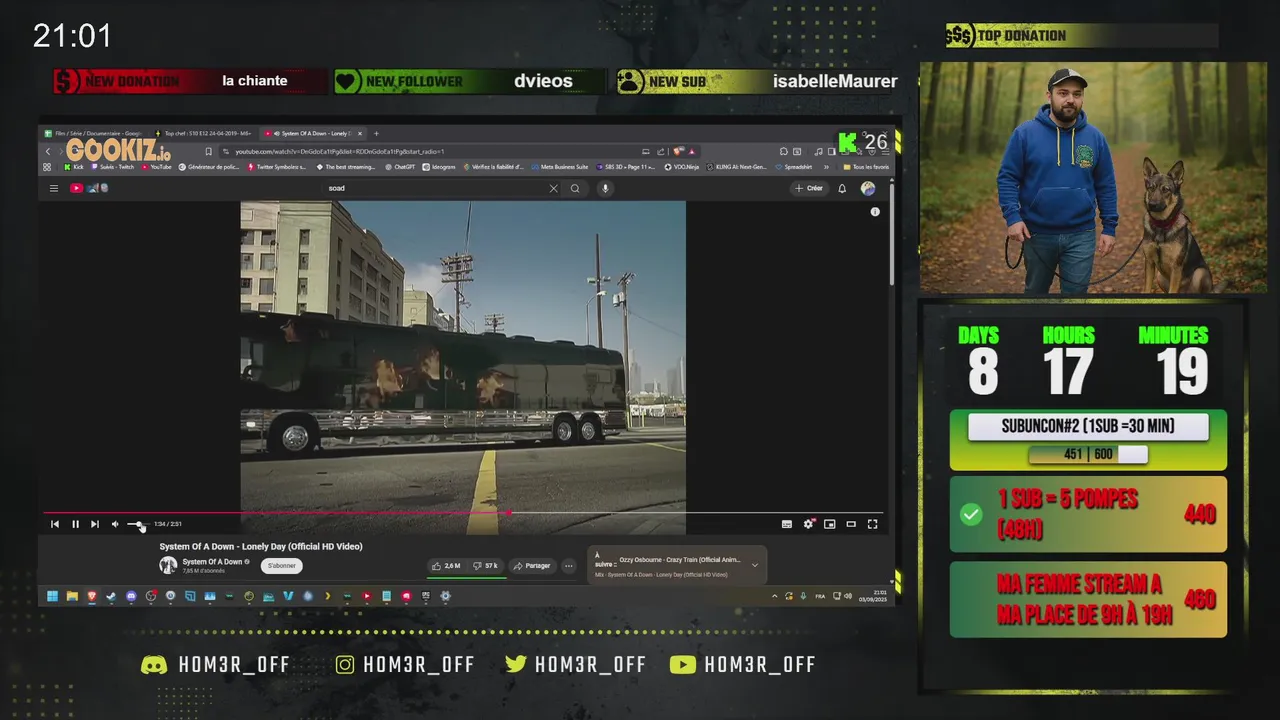The height and width of the screenshot is (720, 1280).
Task: Dislike the video showing 57 k
Action: coord(485,566)
